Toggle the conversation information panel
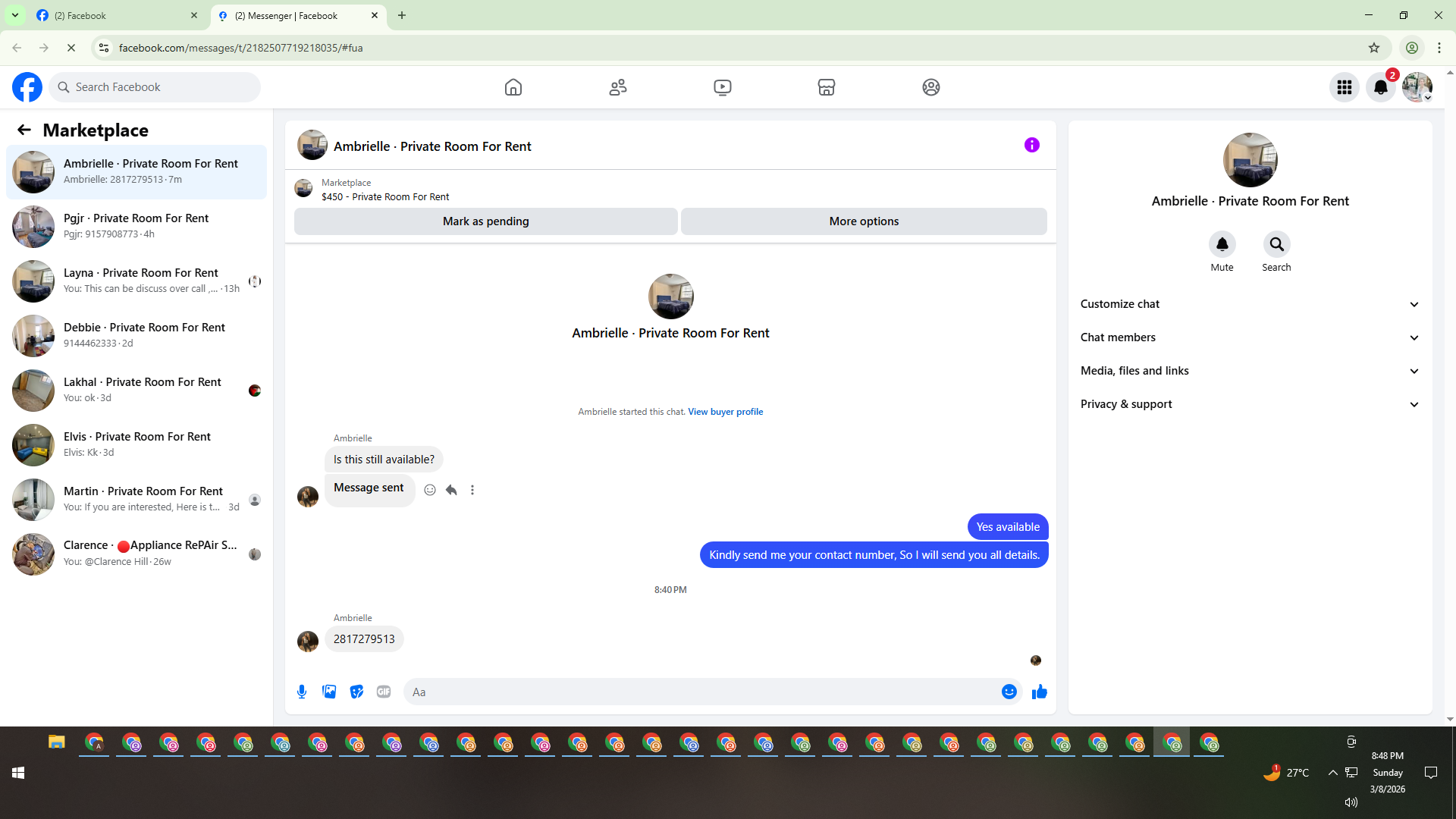The width and height of the screenshot is (1456, 819). coord(1031,145)
